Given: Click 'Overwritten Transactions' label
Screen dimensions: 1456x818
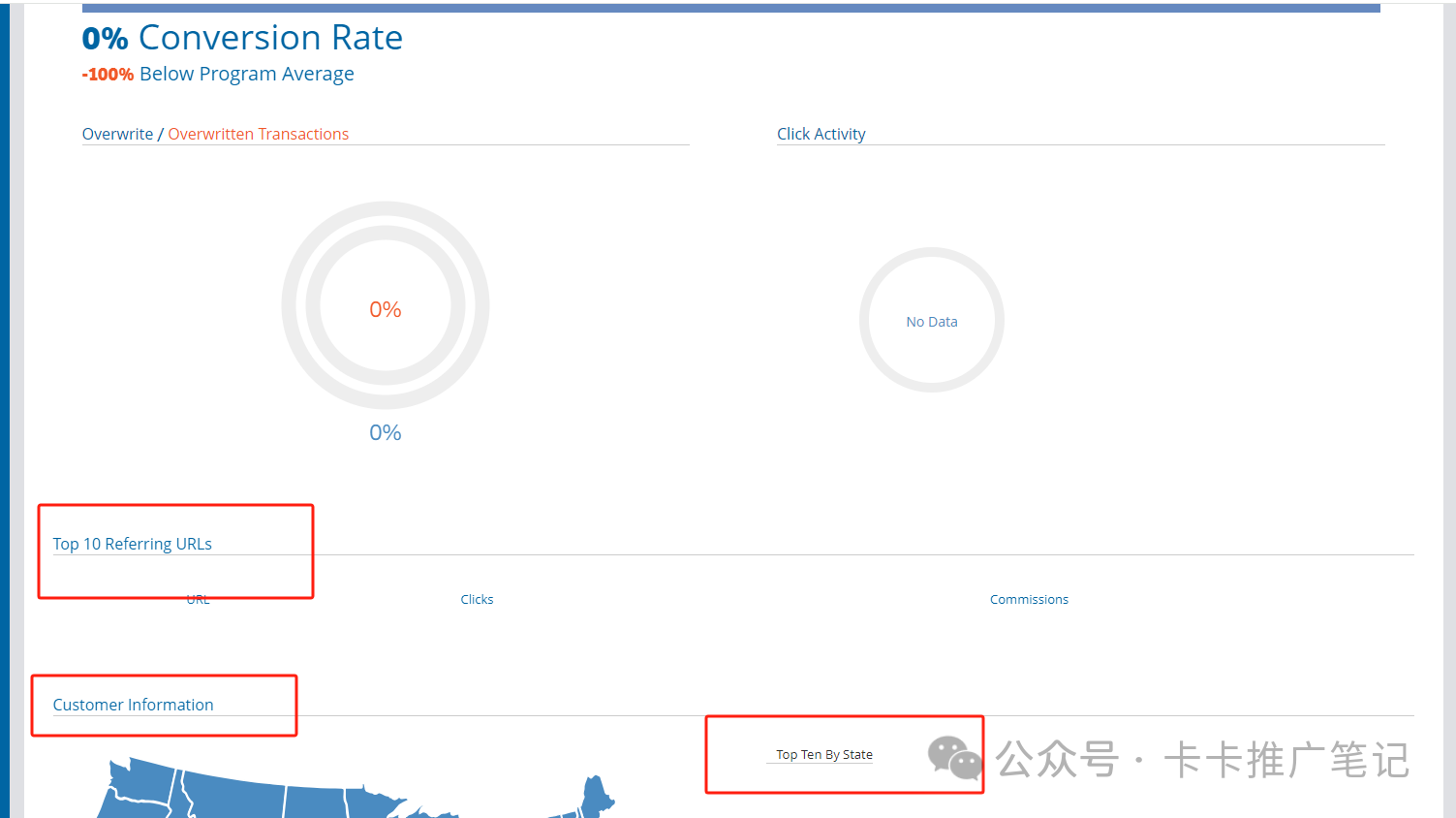Looking at the screenshot, I should [258, 134].
